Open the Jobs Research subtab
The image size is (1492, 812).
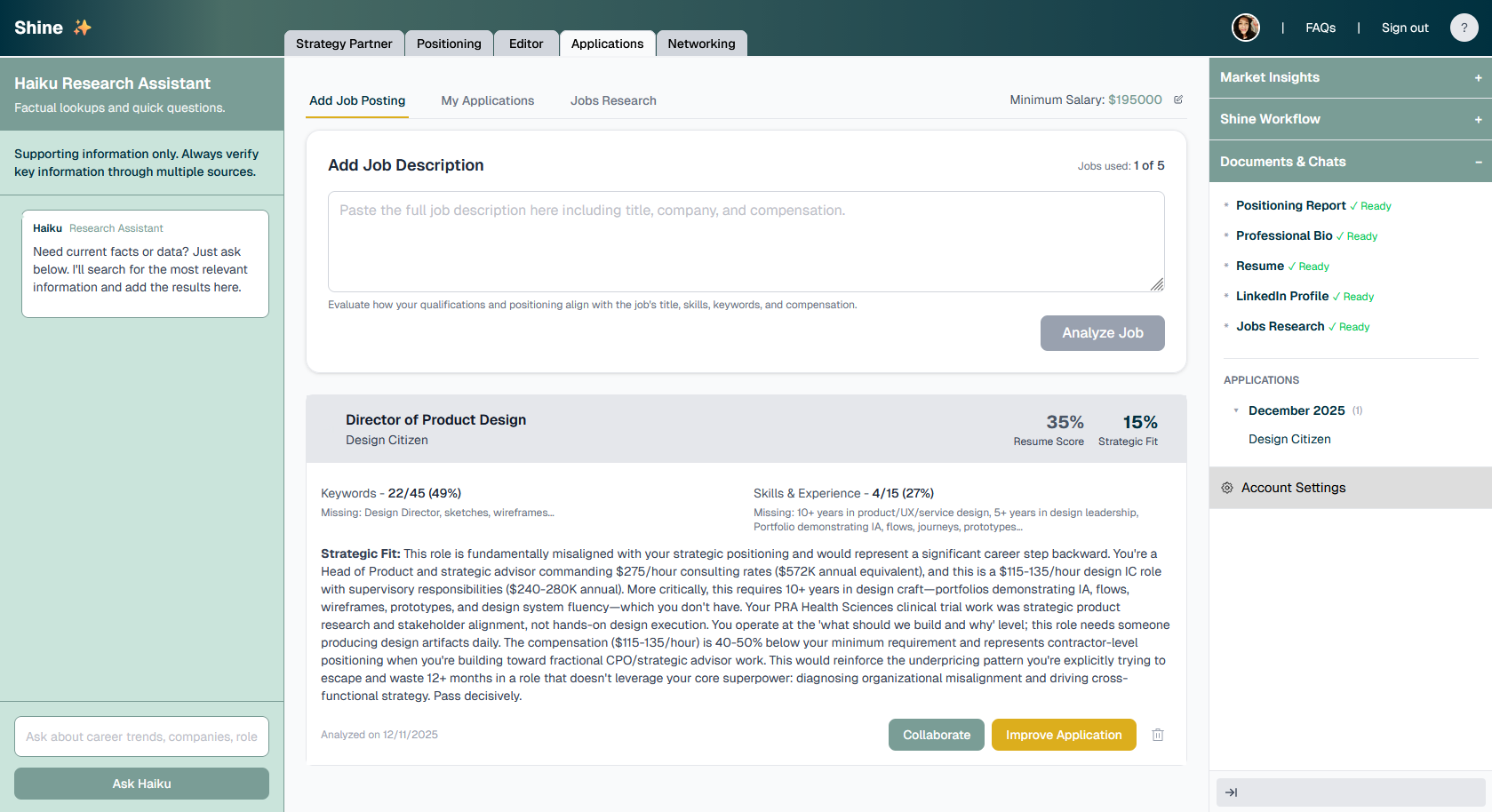tap(613, 100)
